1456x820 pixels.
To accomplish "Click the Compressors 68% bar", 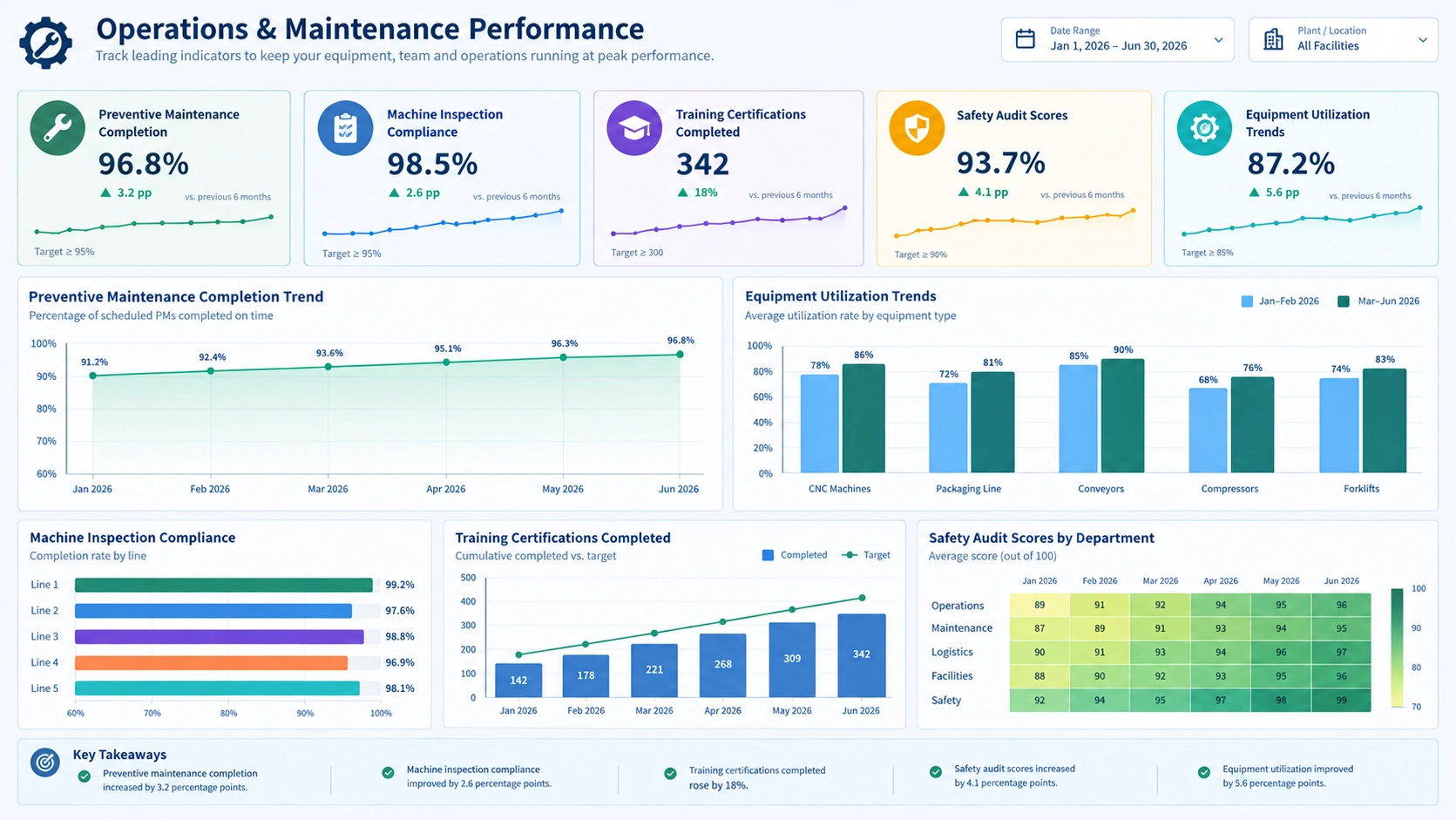I will [x=1208, y=430].
